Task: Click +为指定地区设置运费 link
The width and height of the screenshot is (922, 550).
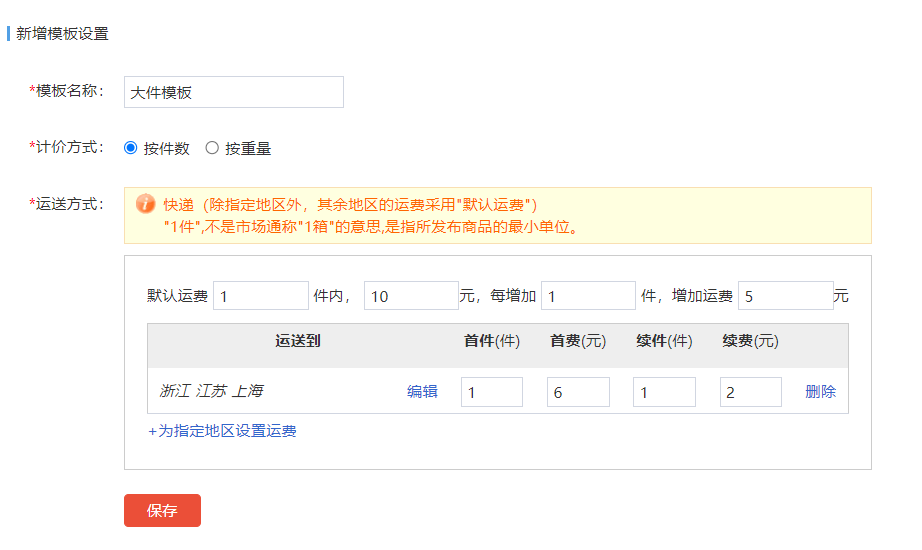Action: (222, 431)
